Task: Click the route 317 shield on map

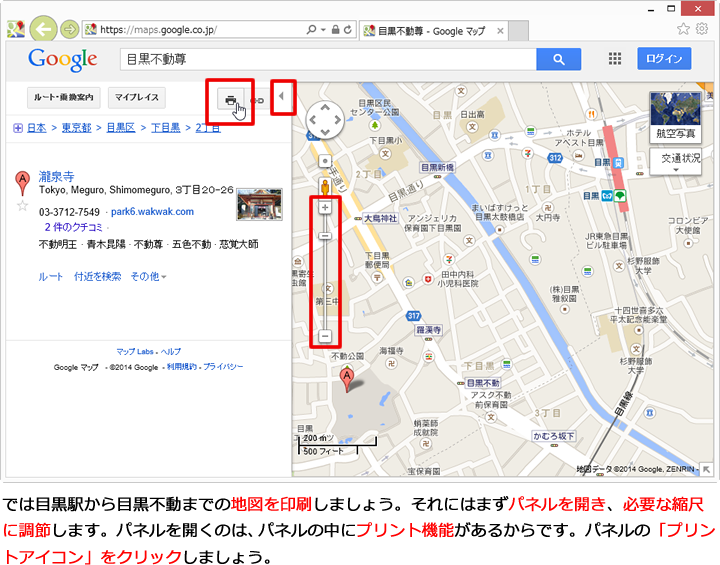Action: click(413, 316)
